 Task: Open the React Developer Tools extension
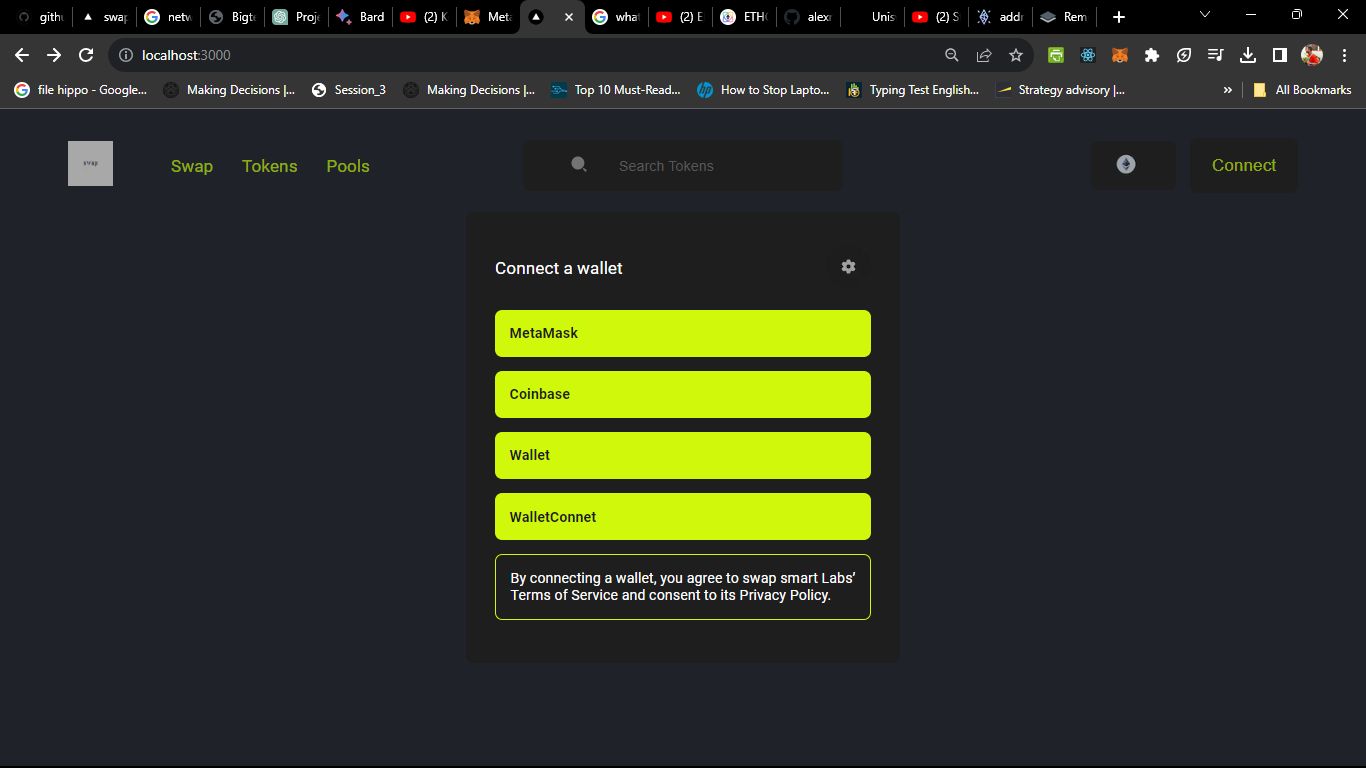[x=1088, y=55]
